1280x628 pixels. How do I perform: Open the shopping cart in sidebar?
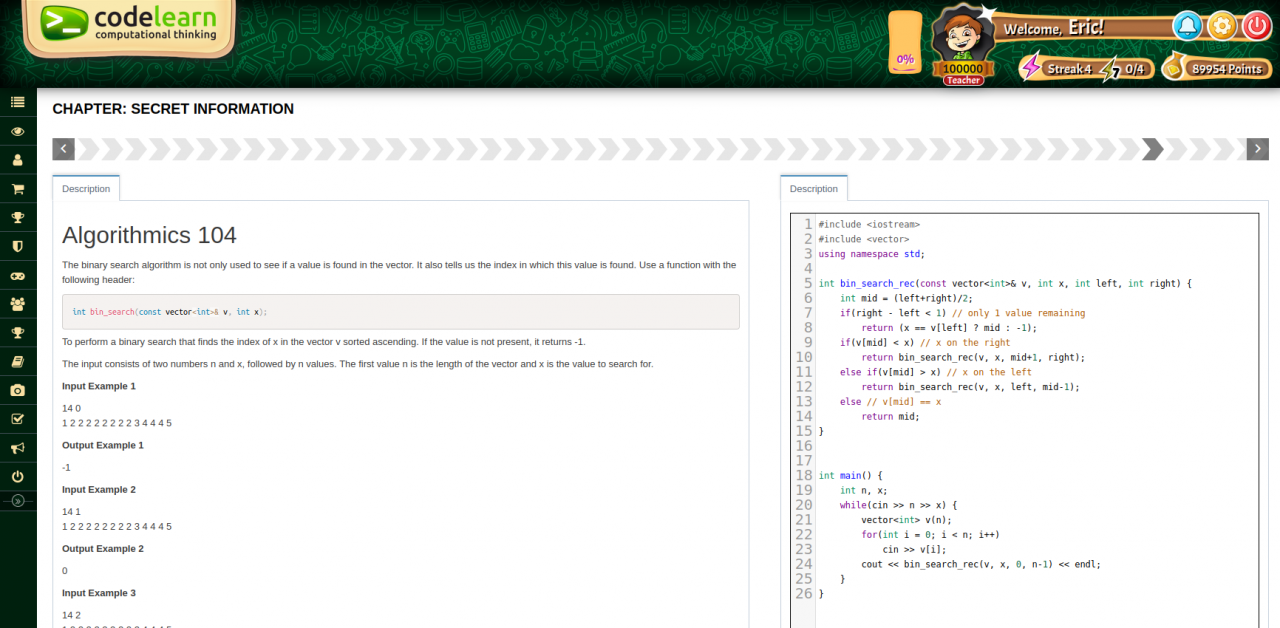coord(17,189)
